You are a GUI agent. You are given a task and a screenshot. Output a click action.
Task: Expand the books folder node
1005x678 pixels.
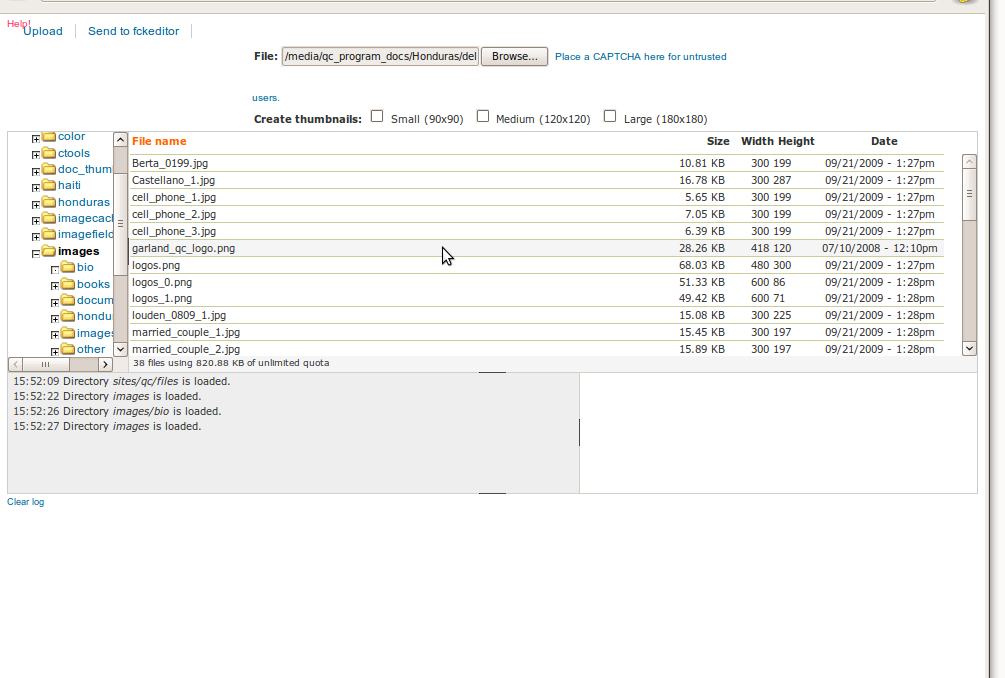click(x=55, y=284)
